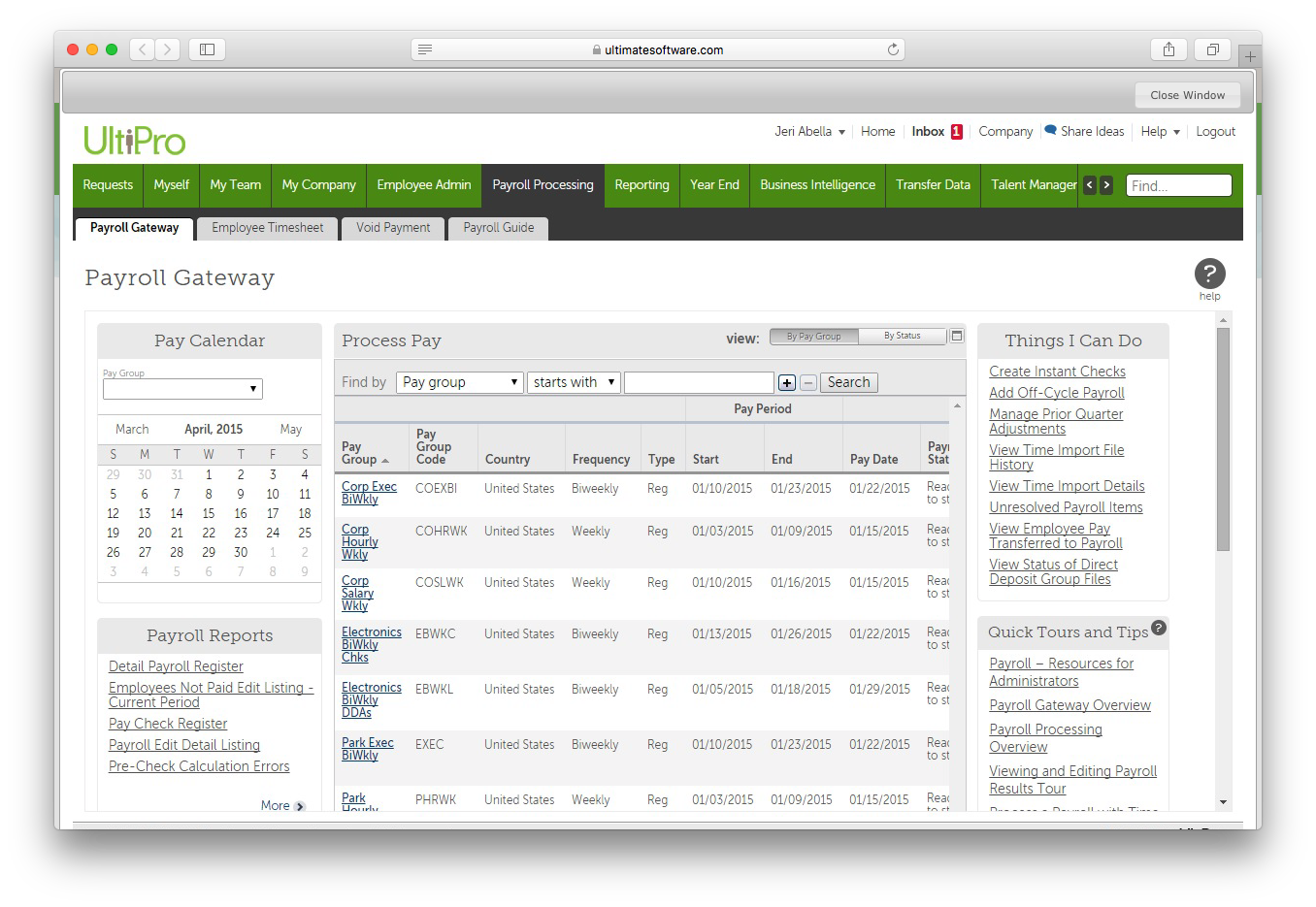Click the scrollbar down arrow on the page
1316x907 pixels.
click(1223, 802)
